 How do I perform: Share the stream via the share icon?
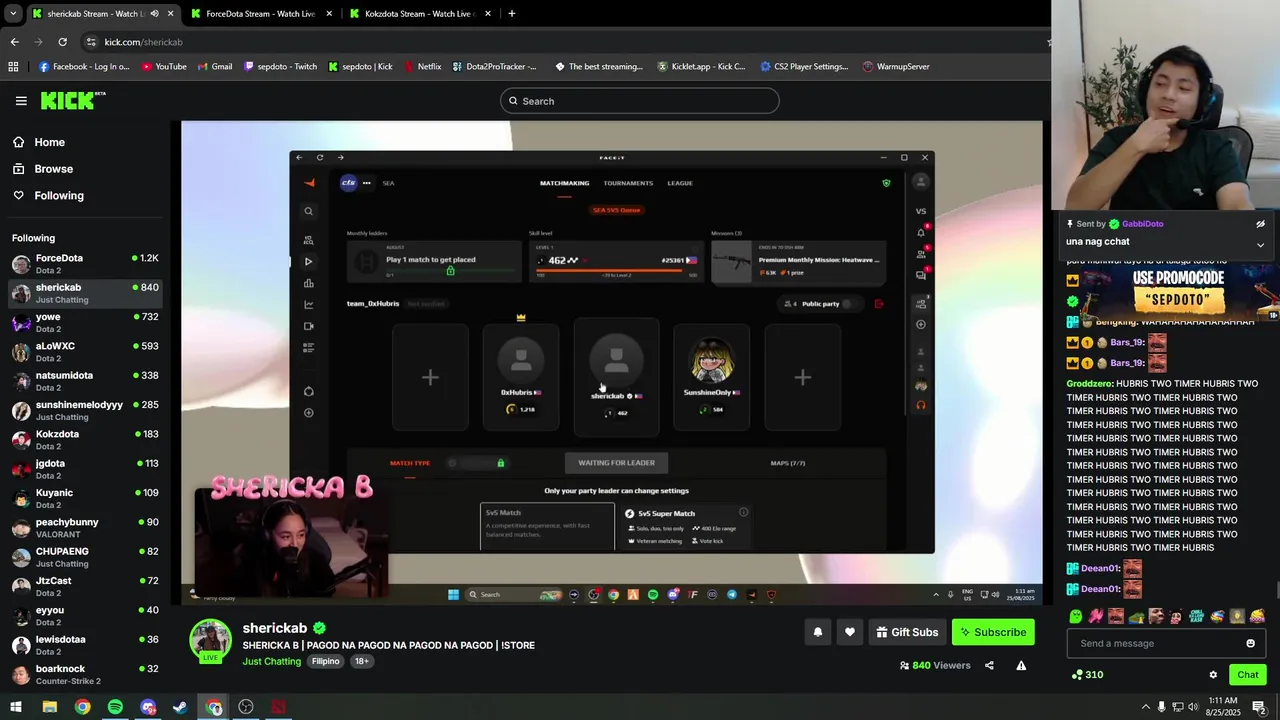click(x=989, y=665)
